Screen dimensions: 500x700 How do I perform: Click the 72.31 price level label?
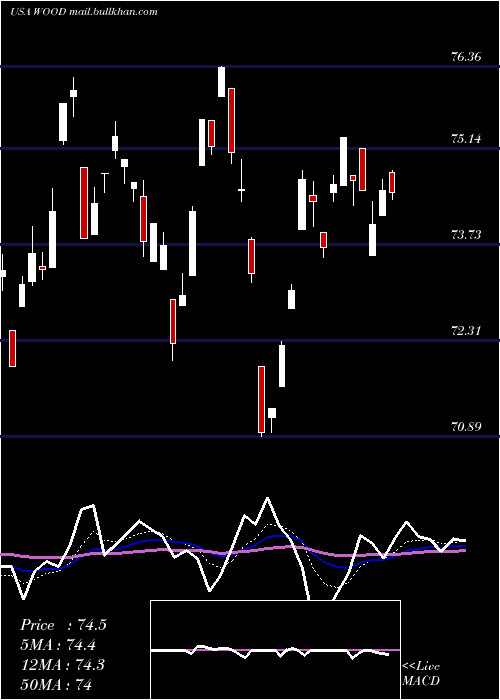point(466,331)
